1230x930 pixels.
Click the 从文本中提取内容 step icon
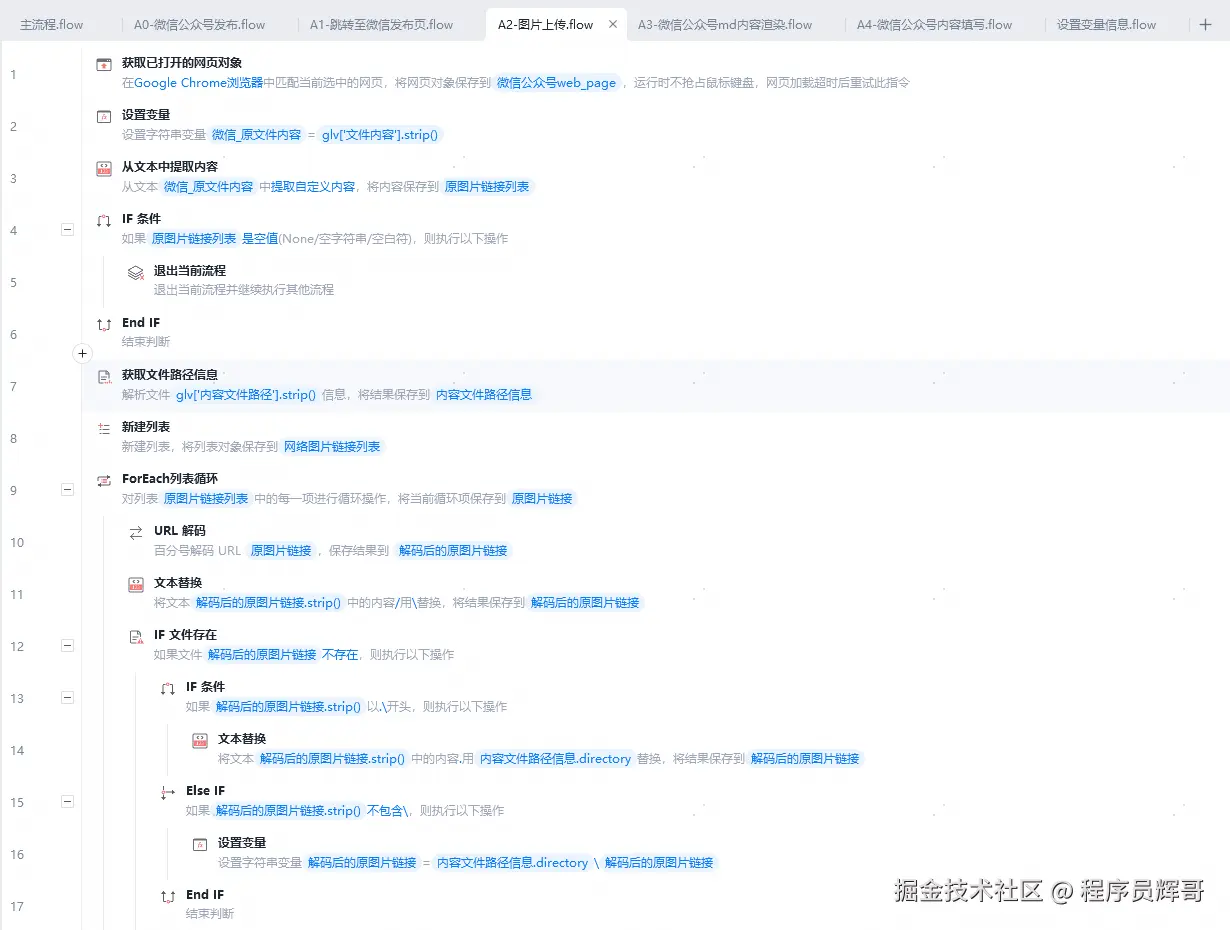(104, 166)
